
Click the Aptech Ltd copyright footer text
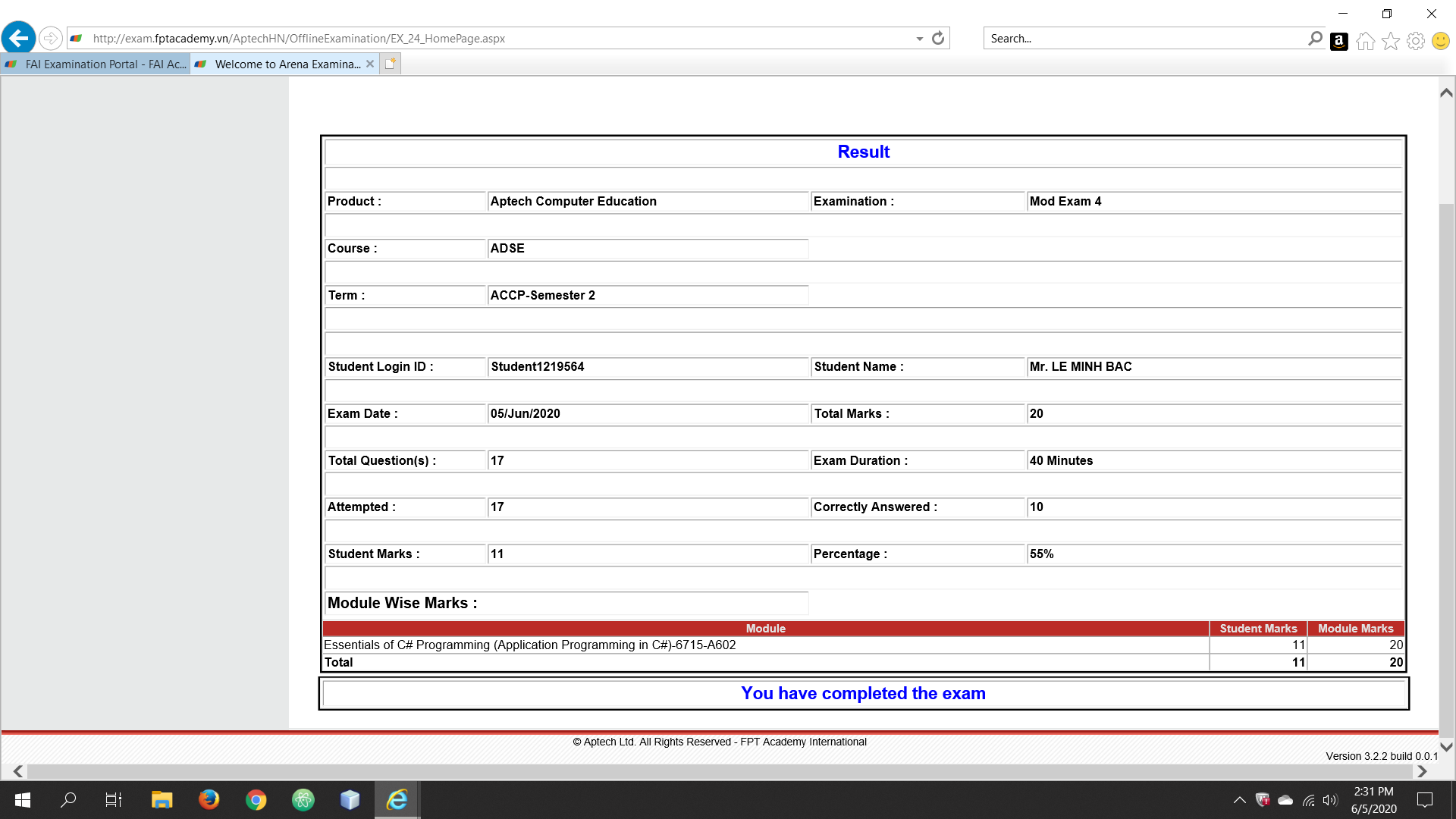(720, 742)
